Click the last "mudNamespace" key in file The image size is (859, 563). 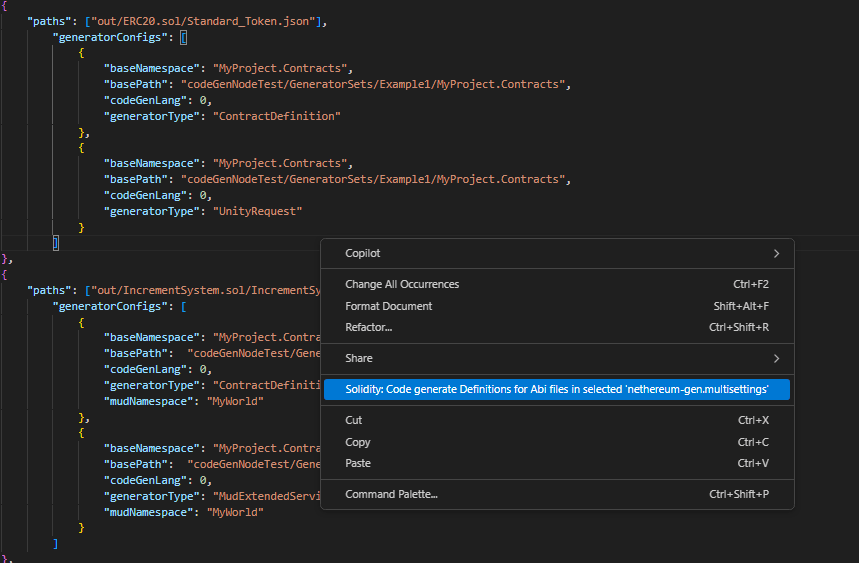pyautogui.click(x=148, y=512)
